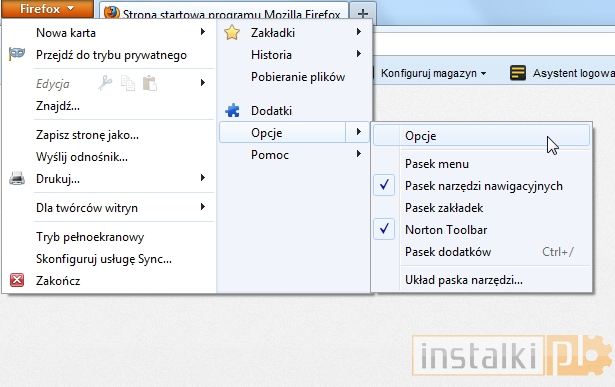Viewport: 615px width, 387px height.
Task: Select Opcje in the rightmost submenu
Action: pos(481,136)
